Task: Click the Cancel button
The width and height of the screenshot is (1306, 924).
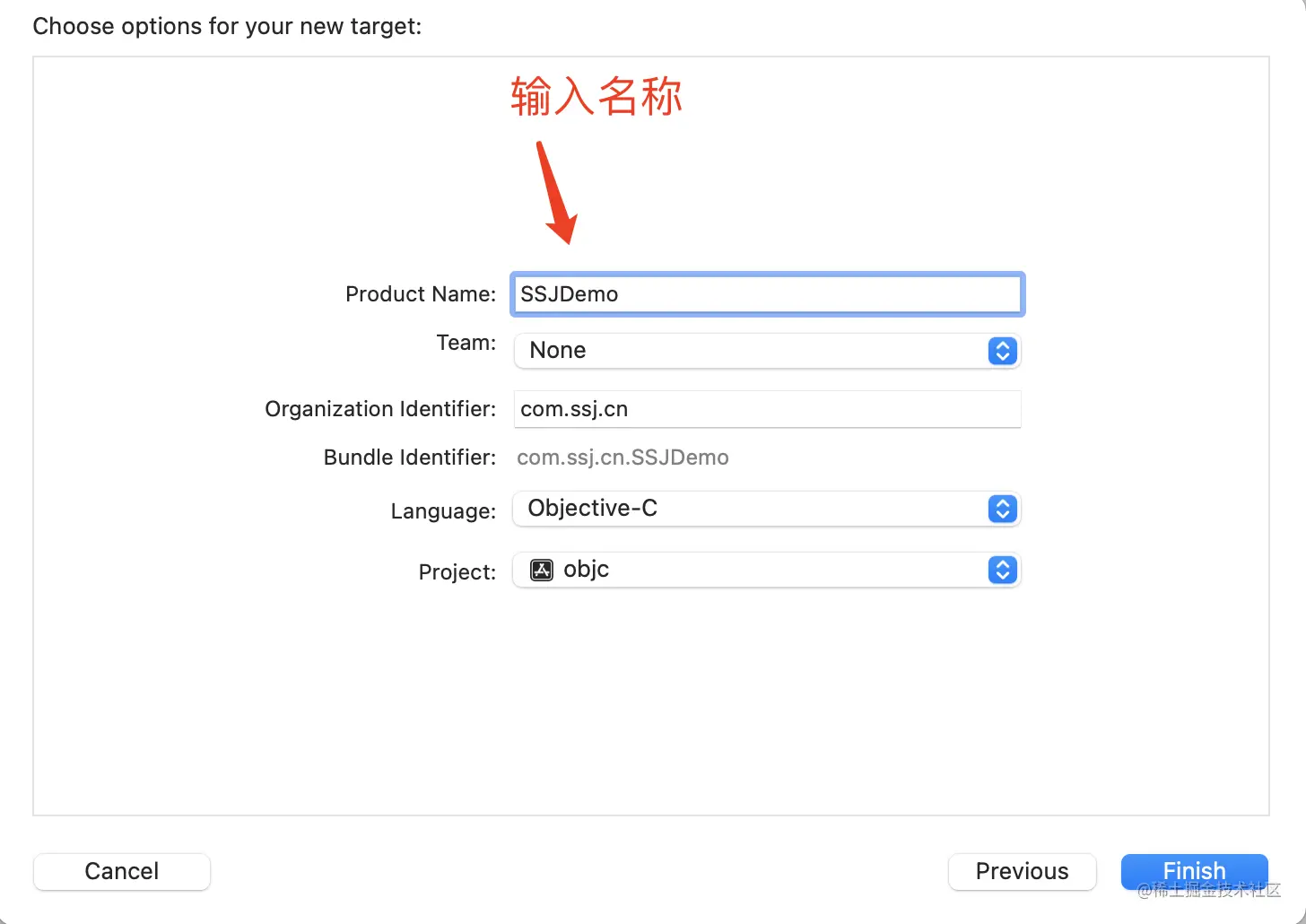Action: point(122,871)
